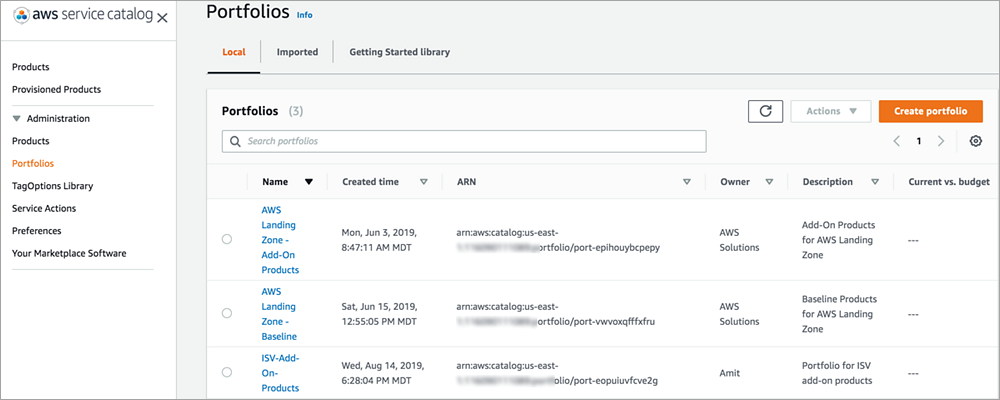The height and width of the screenshot is (400, 1000).
Task: Open Products under Administration
Action: pos(31,141)
